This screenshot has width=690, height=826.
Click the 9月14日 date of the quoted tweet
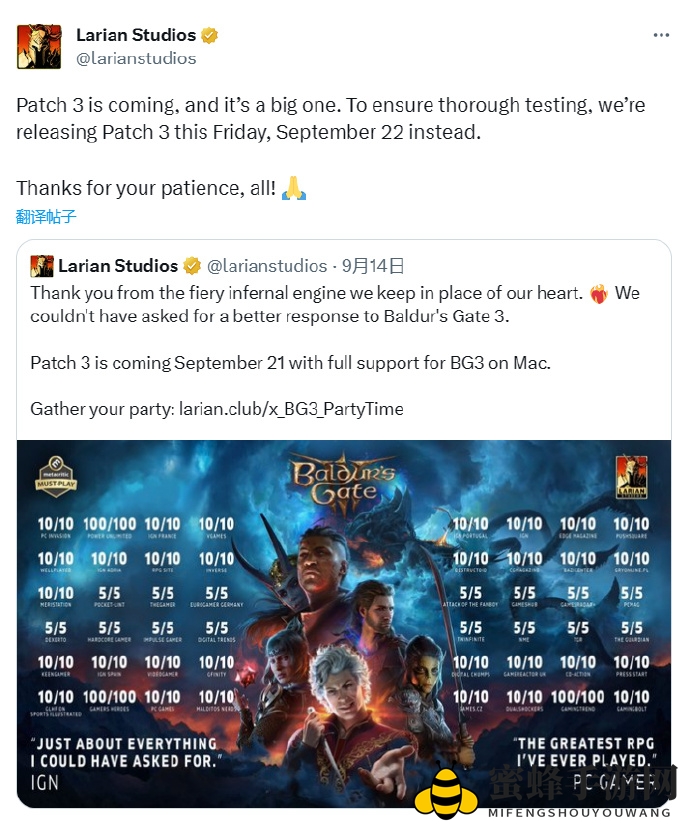coord(373,266)
